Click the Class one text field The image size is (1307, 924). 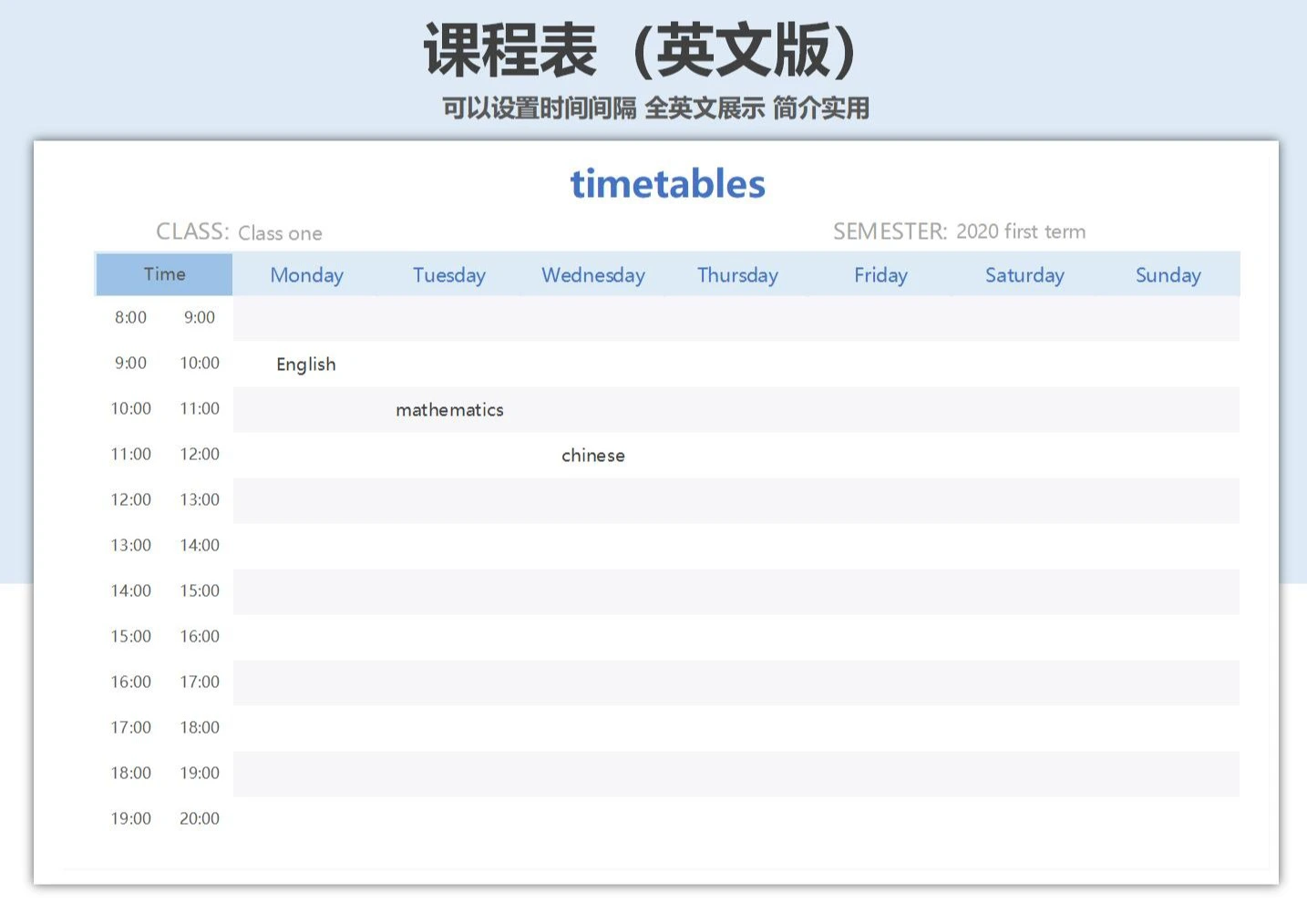pos(280,233)
